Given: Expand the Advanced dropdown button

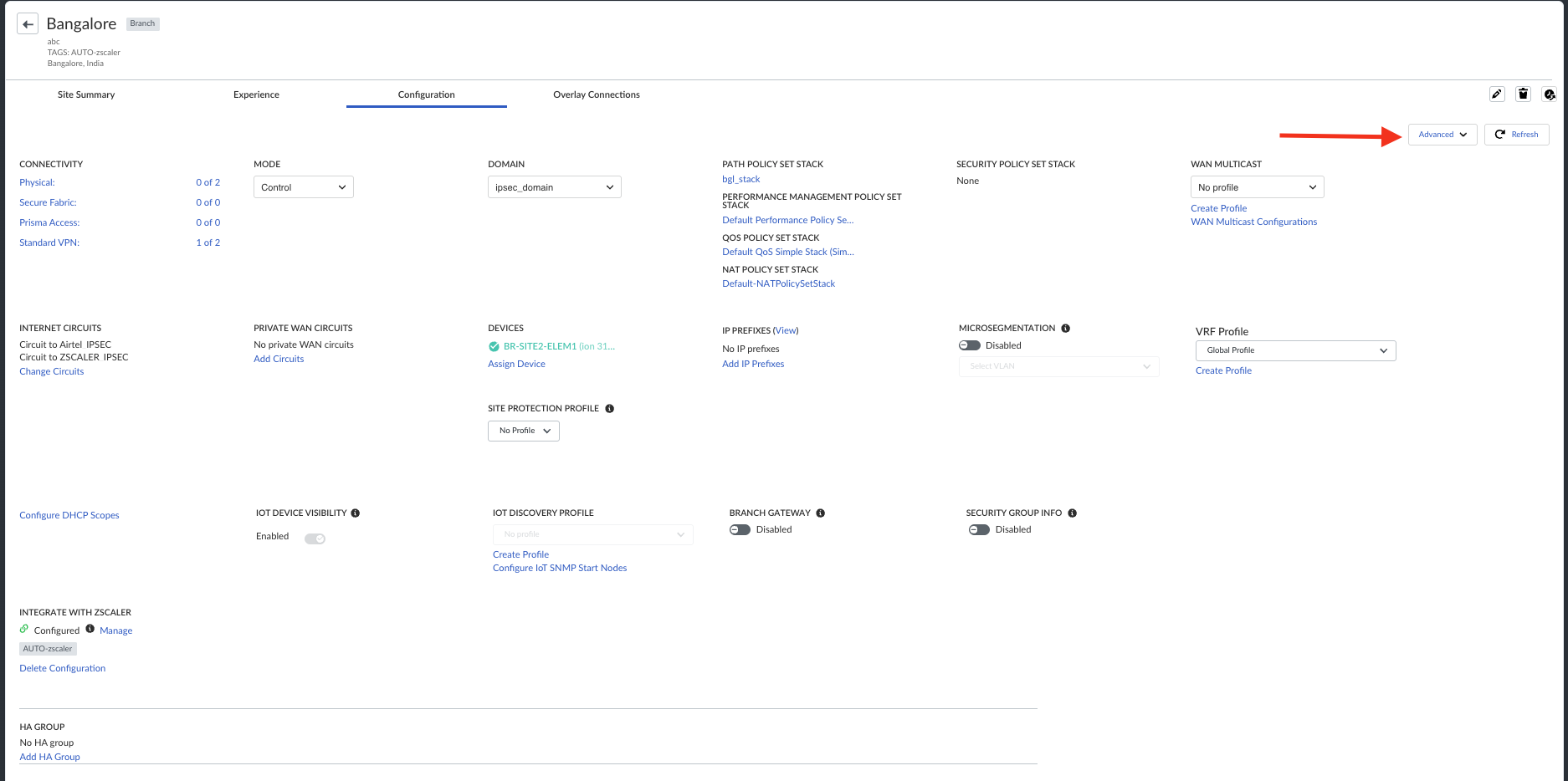Looking at the screenshot, I should (x=1442, y=135).
